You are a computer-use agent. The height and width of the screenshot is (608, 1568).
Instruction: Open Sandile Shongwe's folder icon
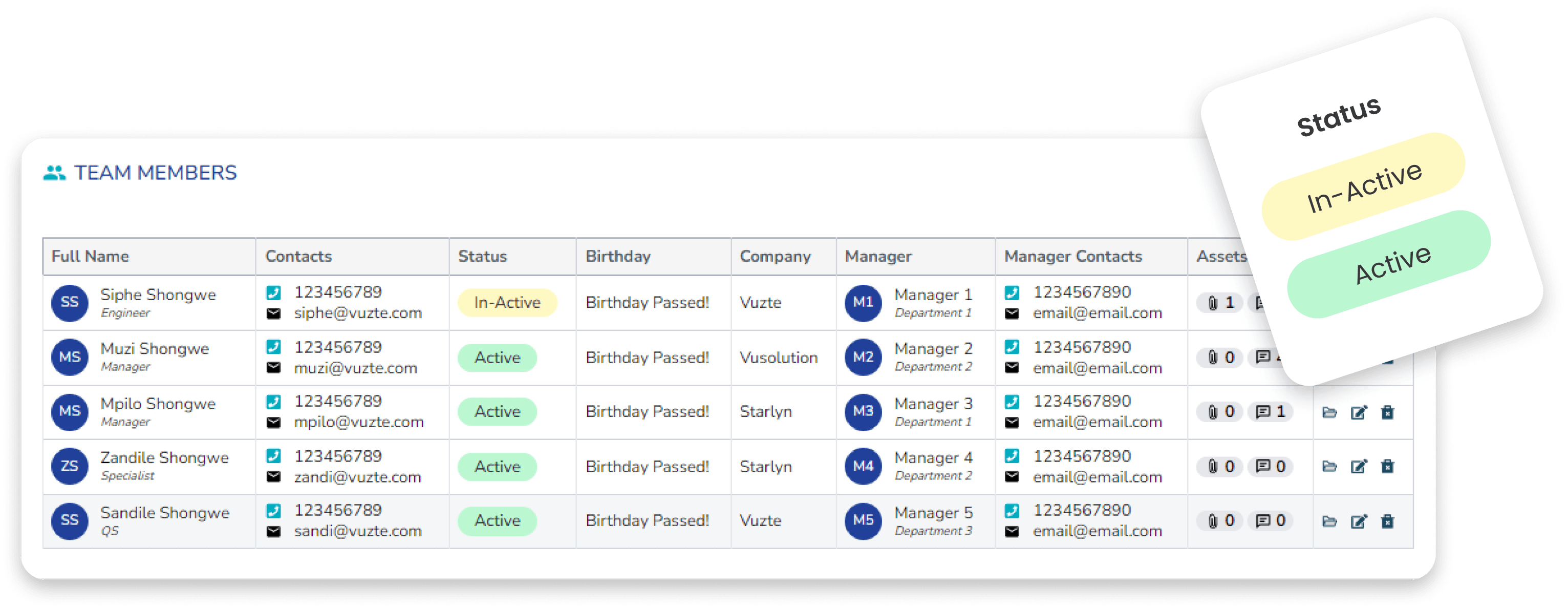point(1329,521)
